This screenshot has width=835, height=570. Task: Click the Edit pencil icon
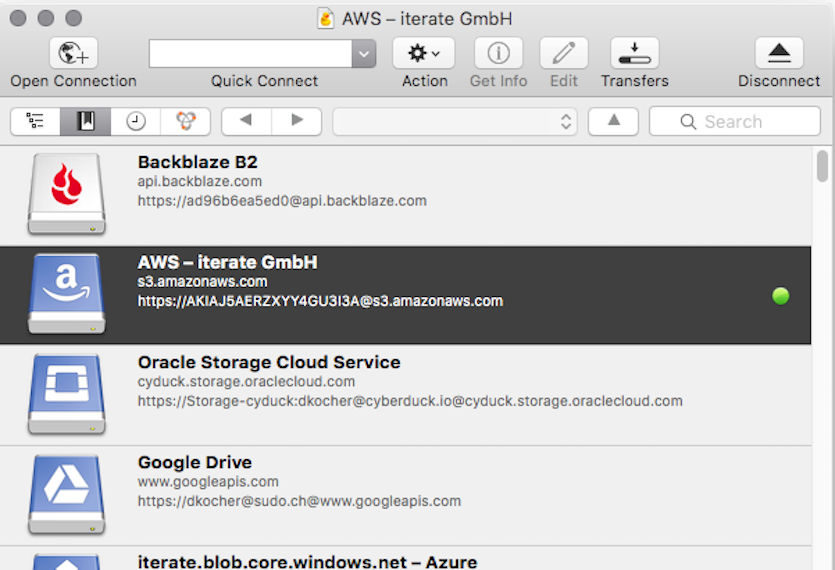563,53
